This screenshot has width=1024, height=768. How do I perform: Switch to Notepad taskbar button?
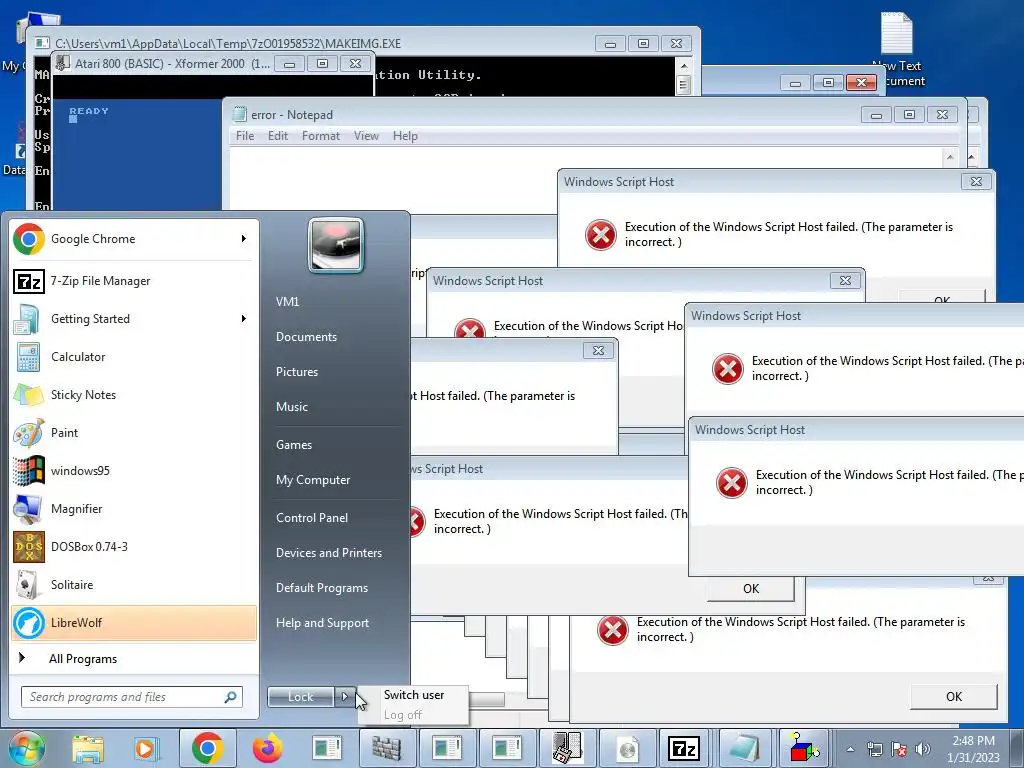click(x=743, y=748)
